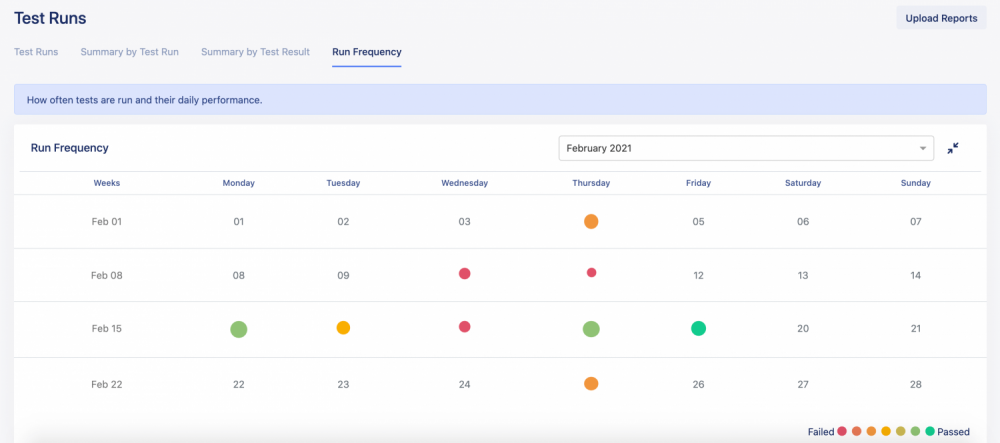Click small red dot on Thursday Feb 11
This screenshot has height=443, width=1000.
tap(591, 272)
